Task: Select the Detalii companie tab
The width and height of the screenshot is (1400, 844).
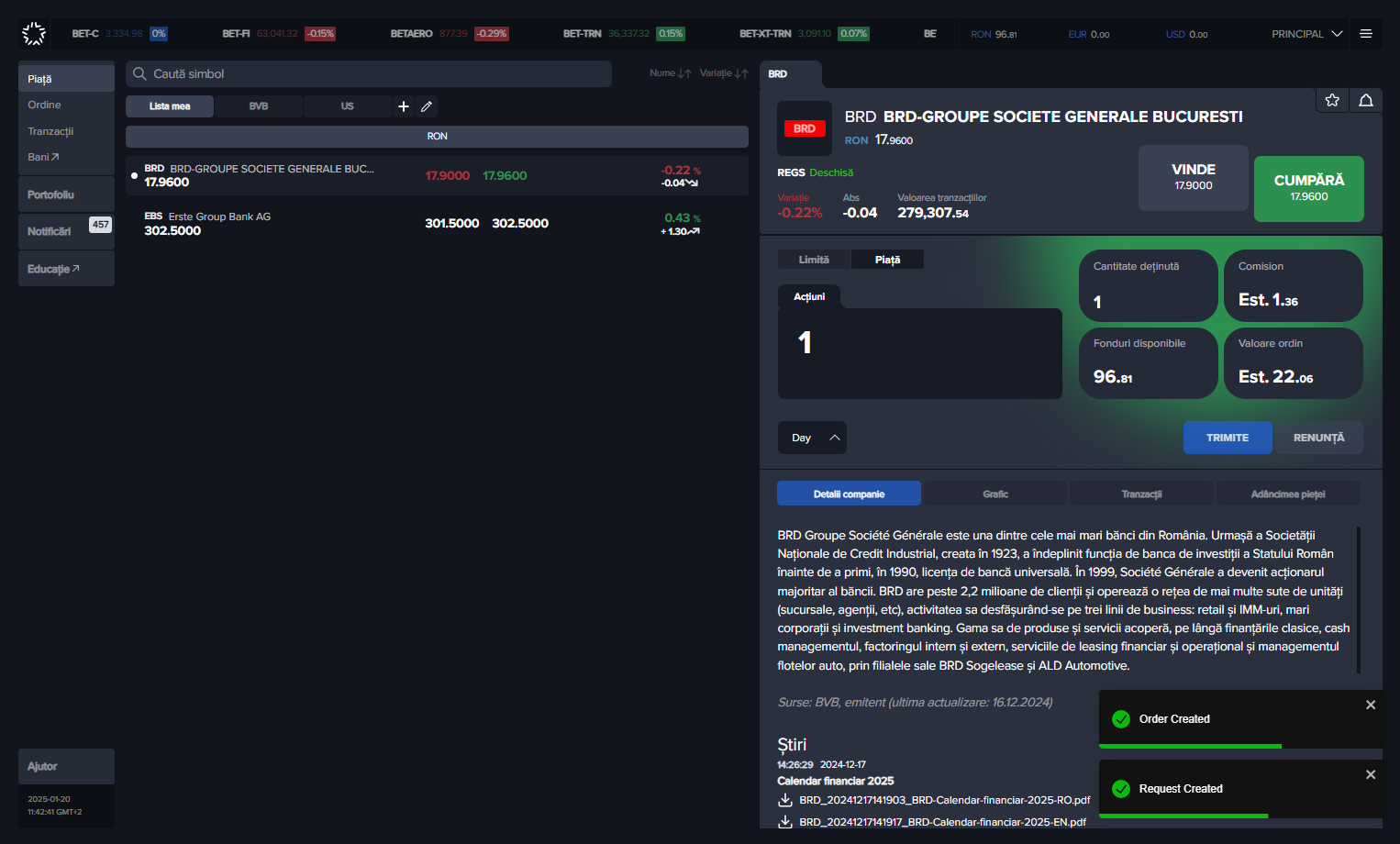Action: click(849, 494)
